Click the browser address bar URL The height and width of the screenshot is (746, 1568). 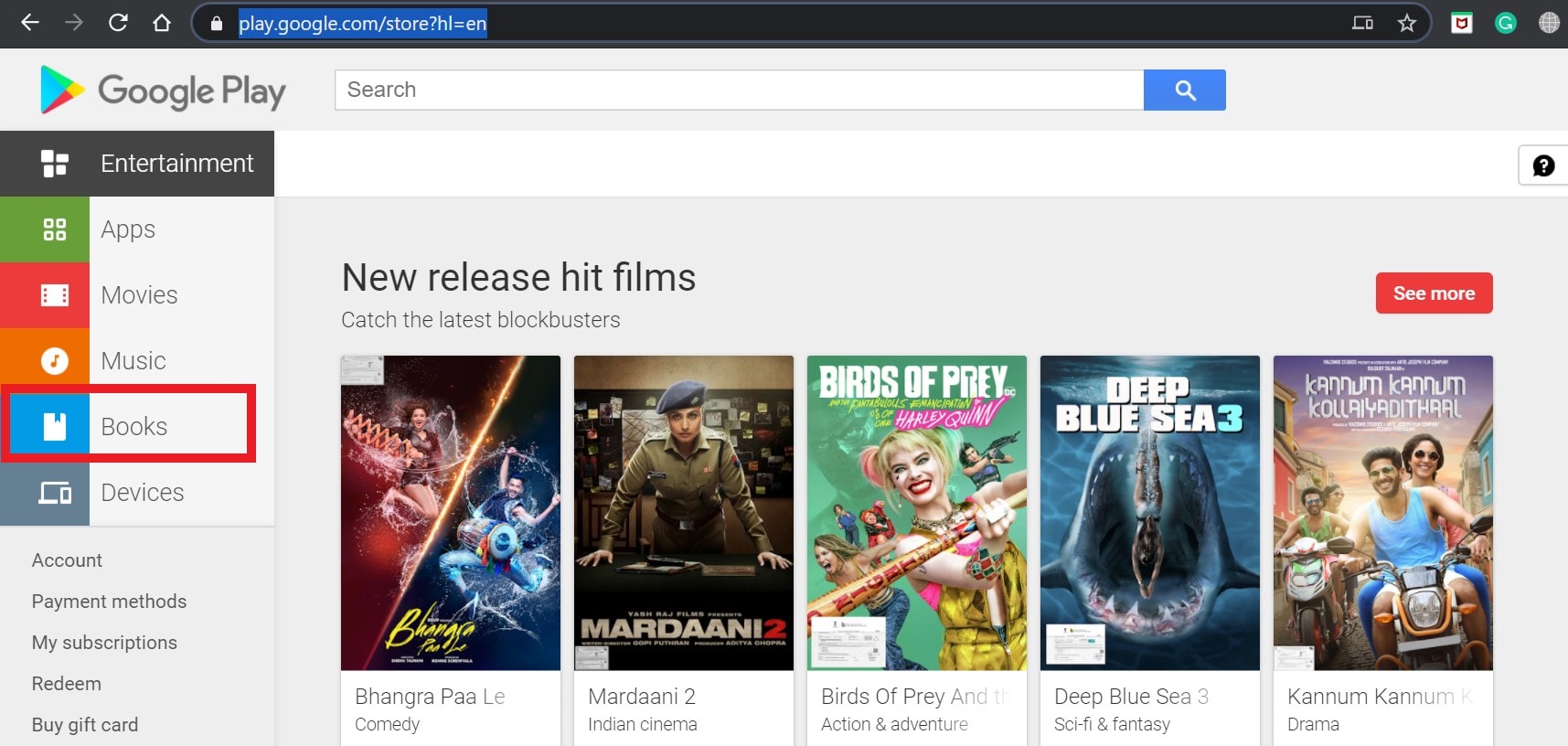click(x=362, y=24)
